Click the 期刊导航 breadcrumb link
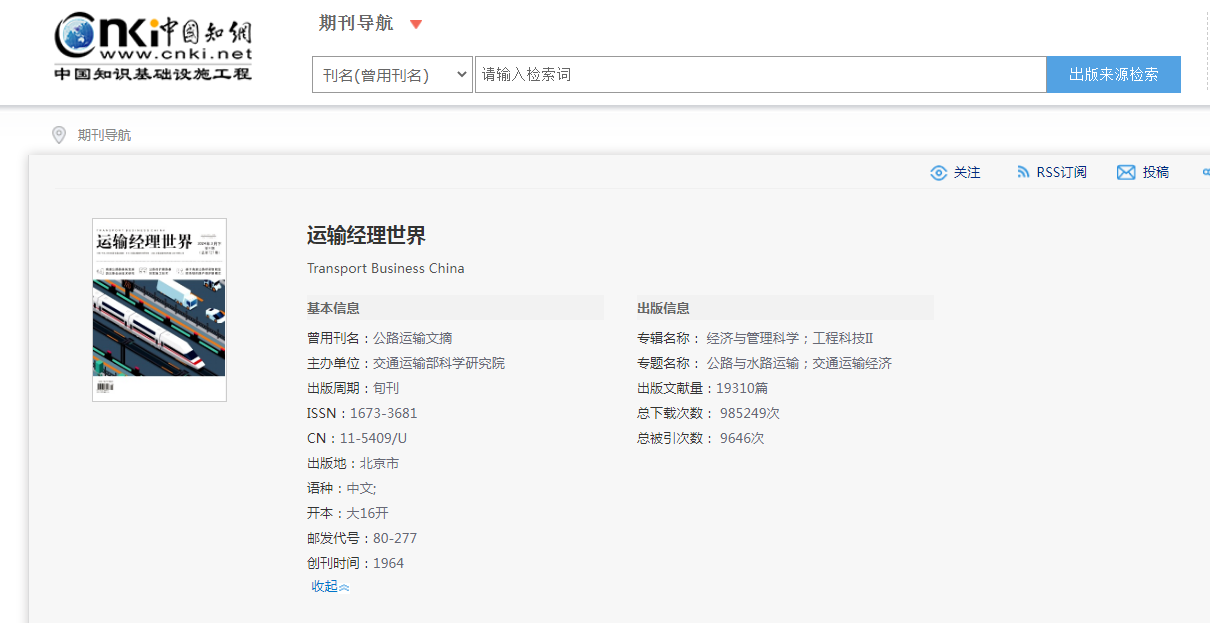The image size is (1210, 623). click(x=104, y=135)
